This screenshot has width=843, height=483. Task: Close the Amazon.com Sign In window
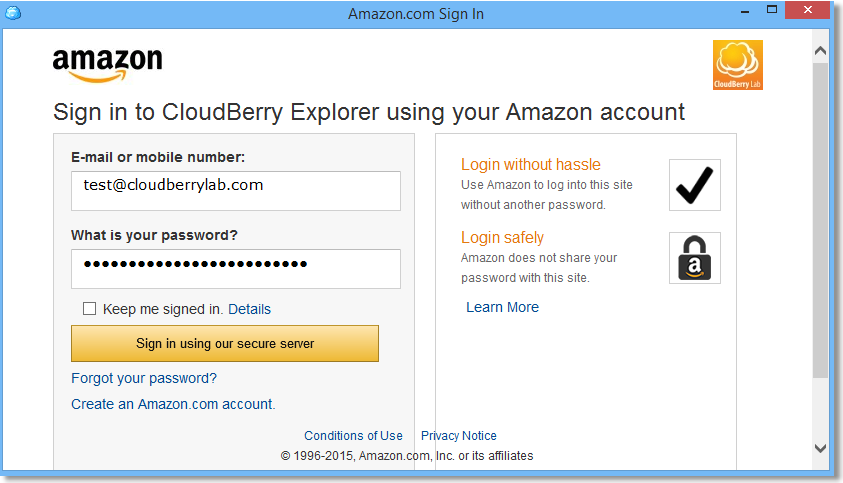click(811, 11)
